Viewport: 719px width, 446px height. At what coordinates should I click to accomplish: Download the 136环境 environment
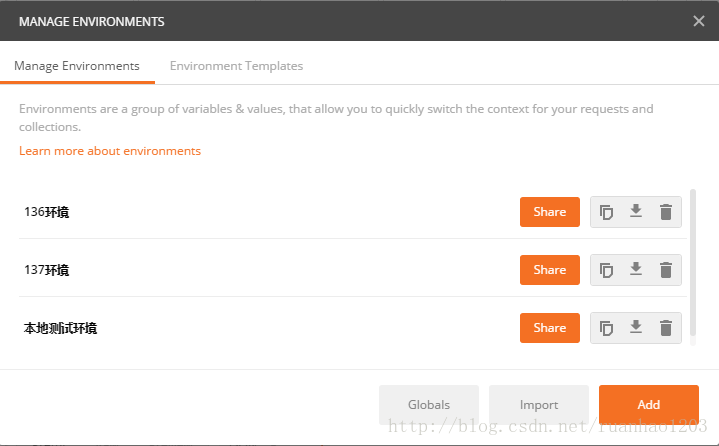pos(636,211)
